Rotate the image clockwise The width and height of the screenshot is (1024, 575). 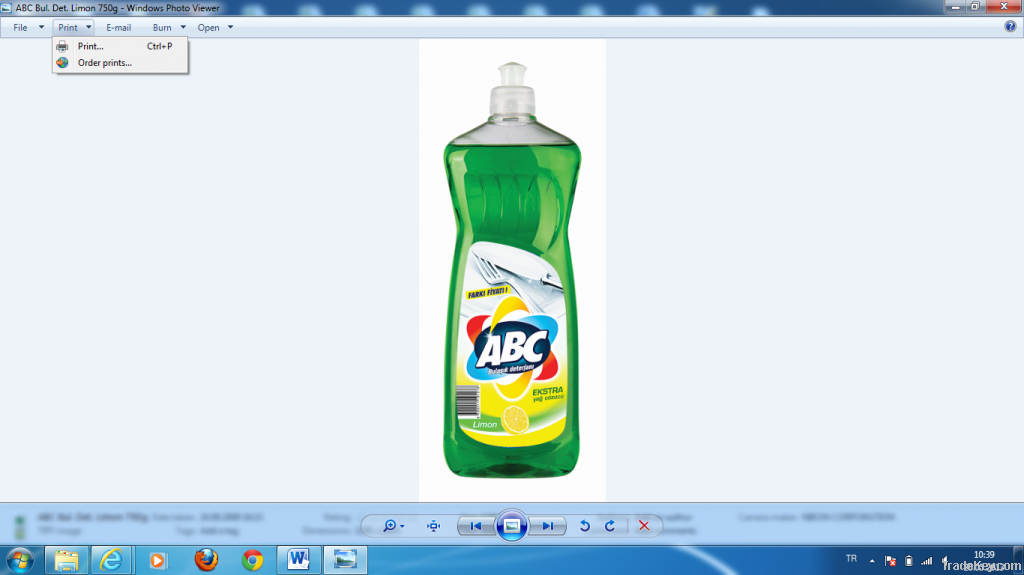point(610,526)
